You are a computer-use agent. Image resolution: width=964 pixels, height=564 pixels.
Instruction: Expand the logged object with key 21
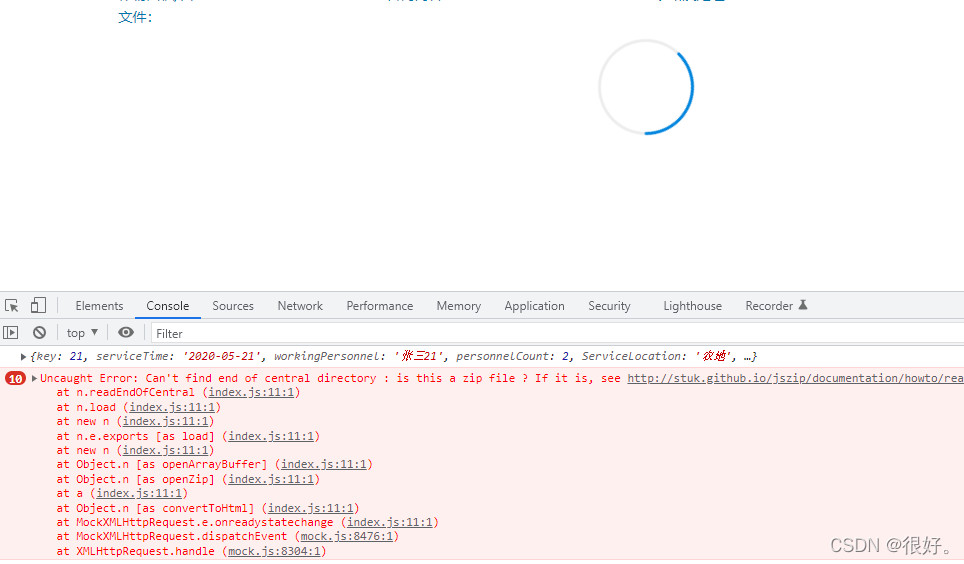pos(23,357)
